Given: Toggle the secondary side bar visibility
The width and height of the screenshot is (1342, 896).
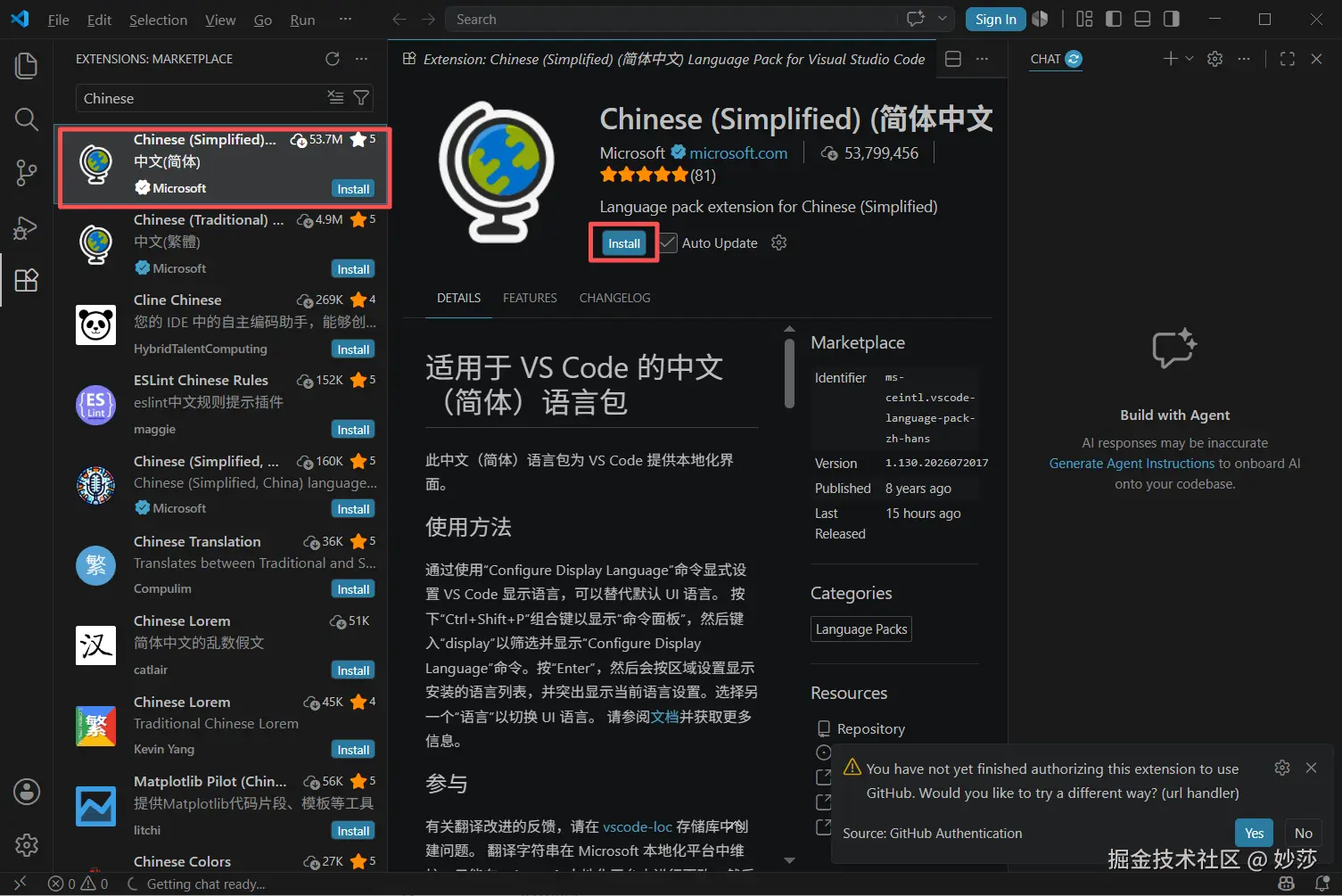Looking at the screenshot, I should tap(1172, 19).
